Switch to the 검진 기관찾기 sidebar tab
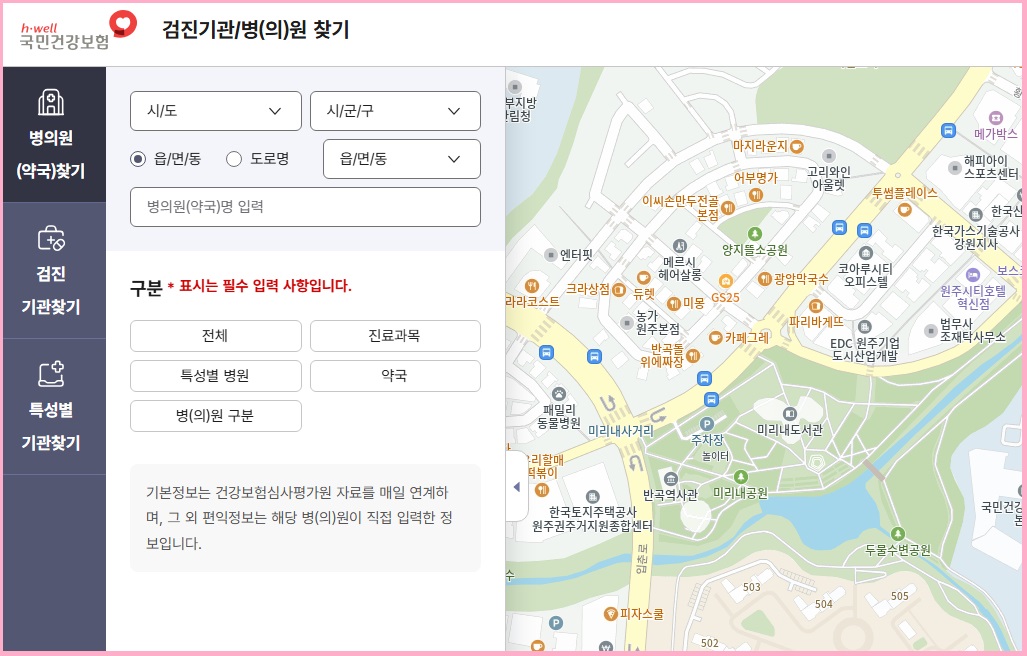Screen dimensions: 1027x656 54,270
